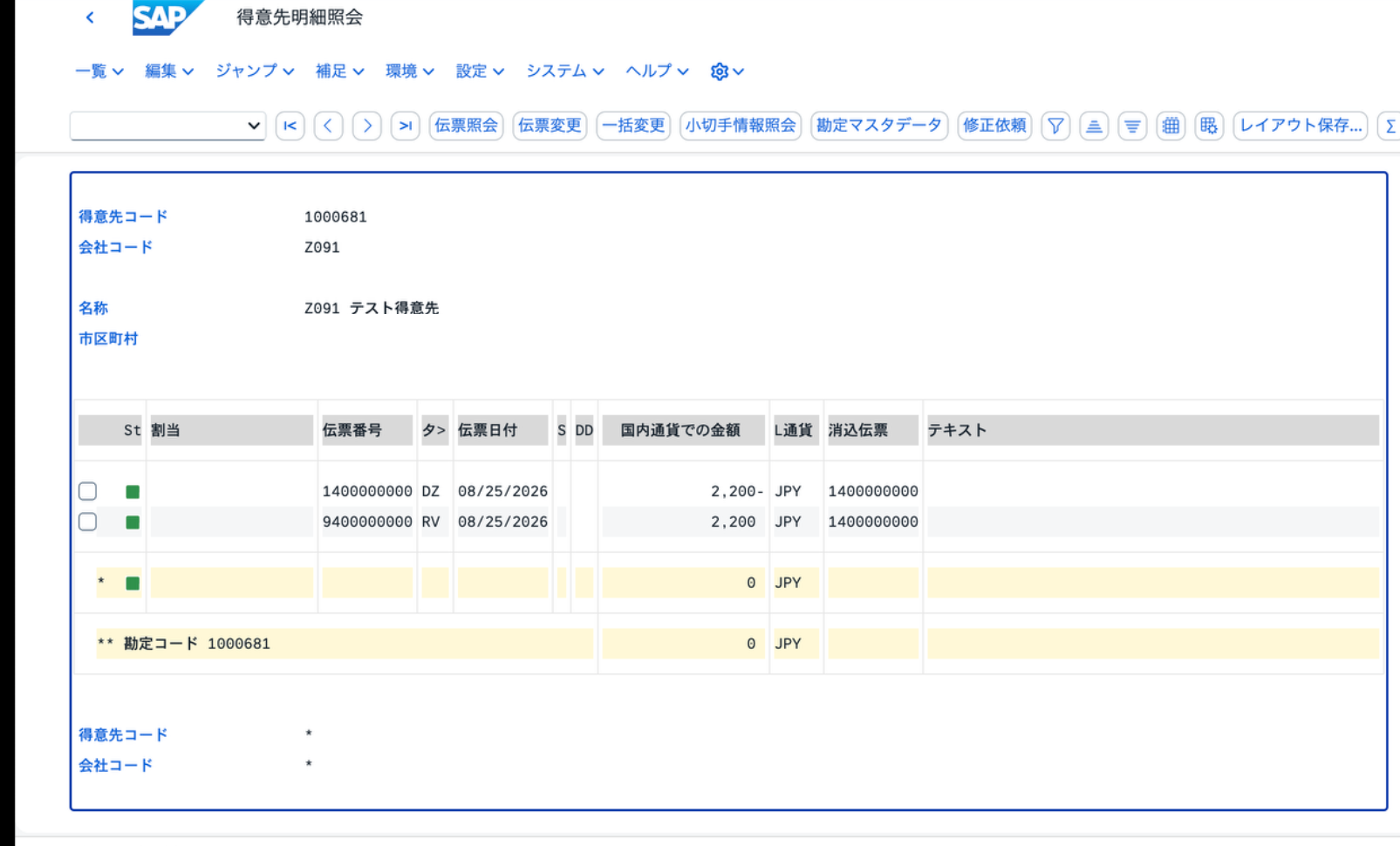Open select layout icon with gear
Viewport: 1400px width, 846px height.
(x=1209, y=126)
